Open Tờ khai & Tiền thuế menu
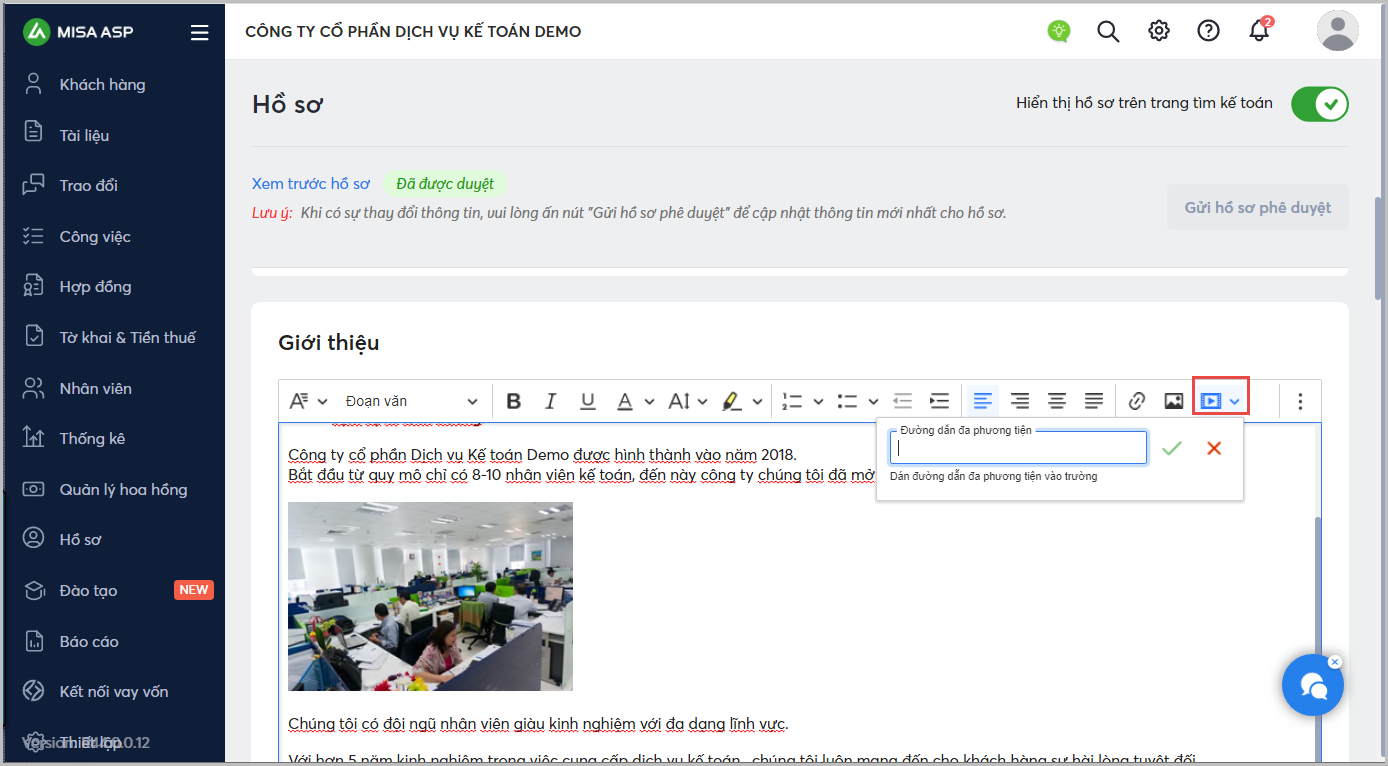 127,337
